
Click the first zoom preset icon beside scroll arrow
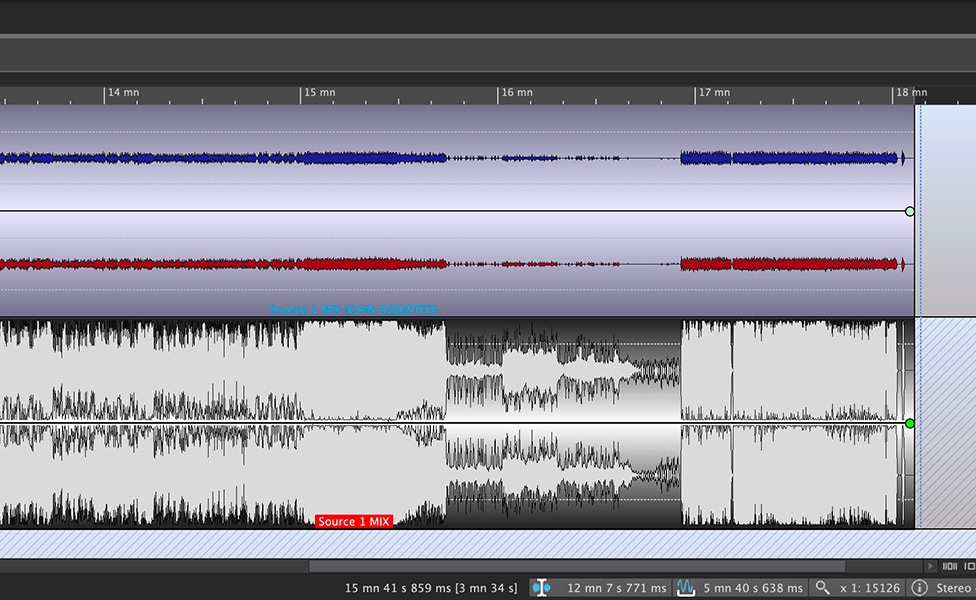click(950, 566)
